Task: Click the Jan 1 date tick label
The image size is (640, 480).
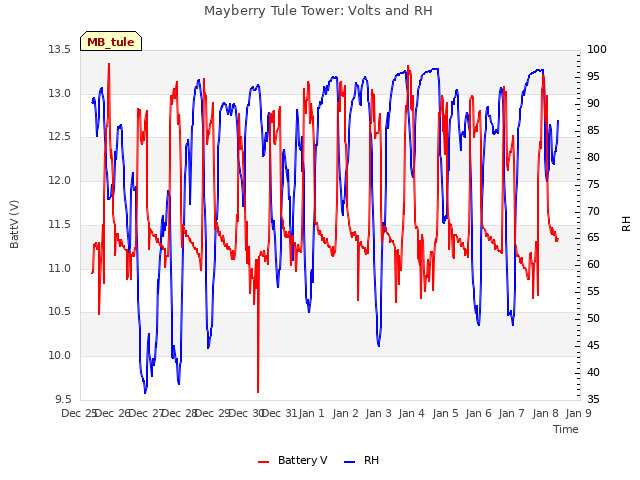Action: tap(312, 413)
